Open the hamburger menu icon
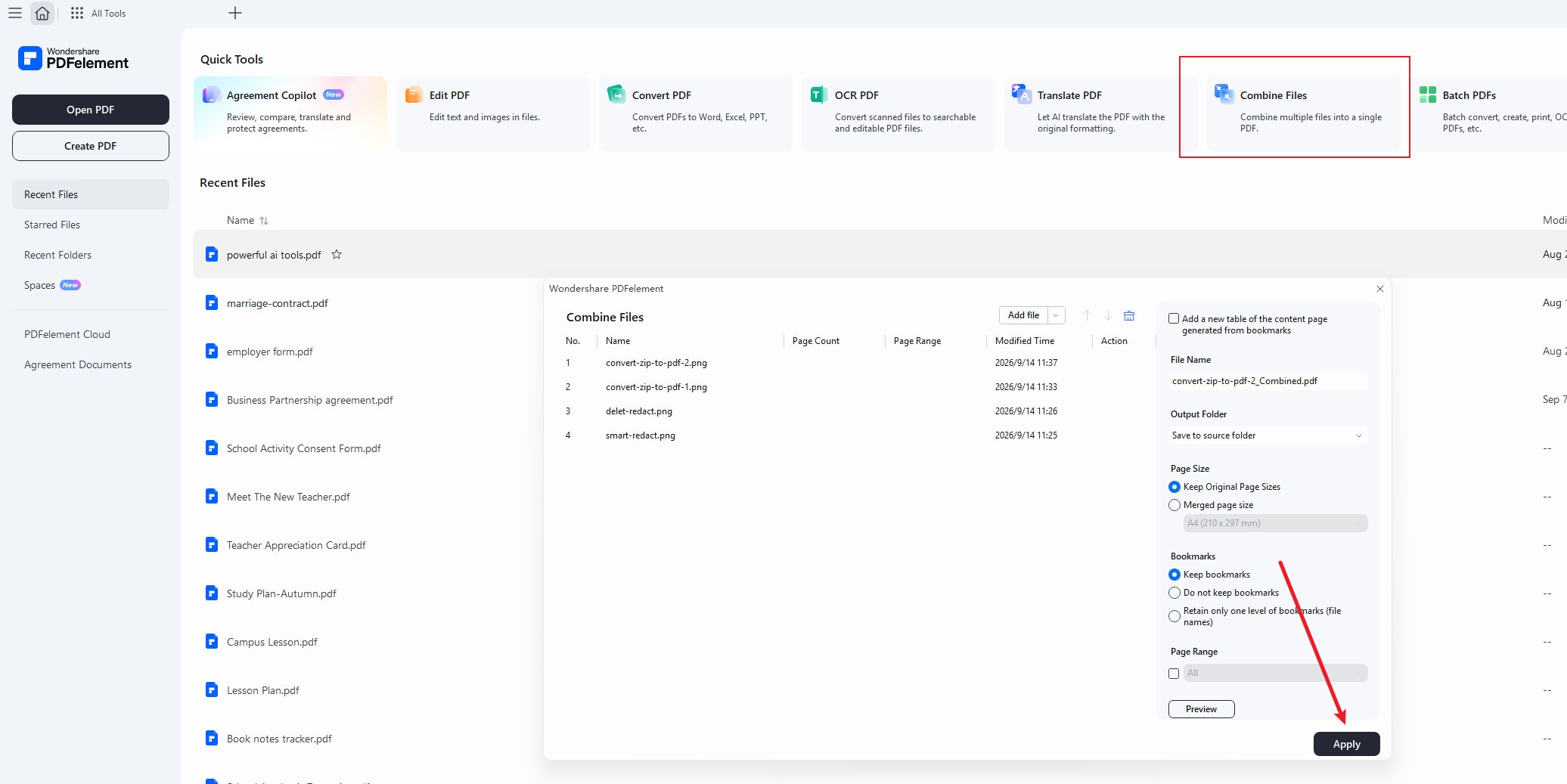The image size is (1567, 784). coord(15,13)
